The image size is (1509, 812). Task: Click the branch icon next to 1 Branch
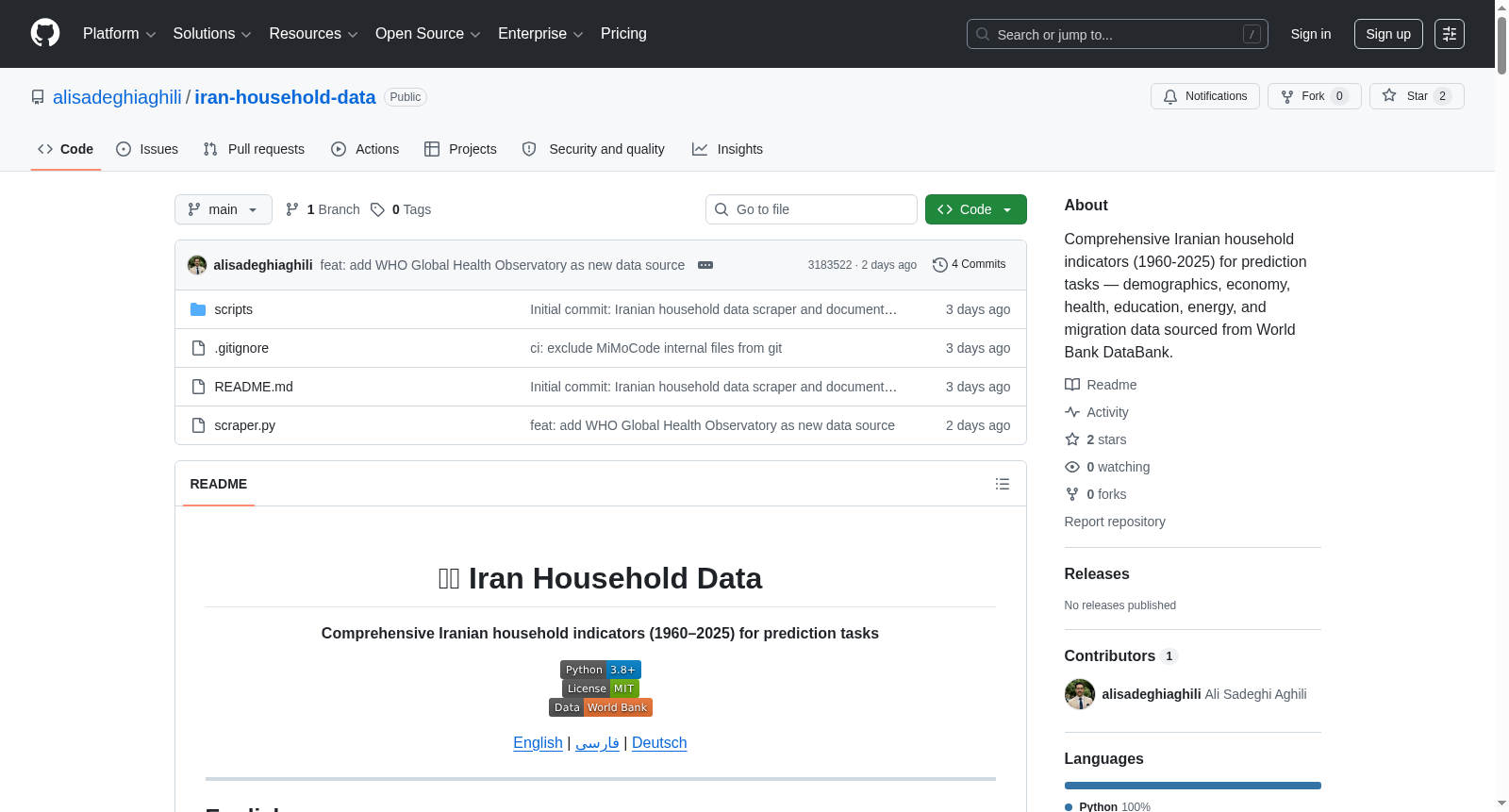point(292,209)
